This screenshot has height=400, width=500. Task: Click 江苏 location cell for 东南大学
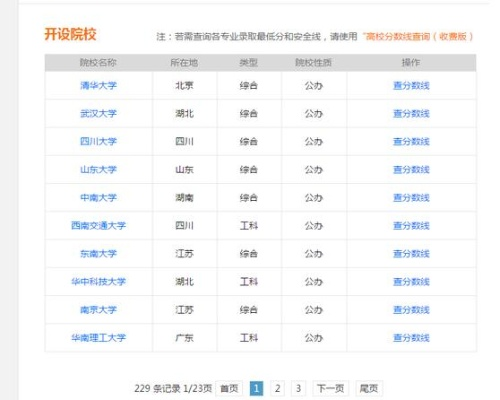tap(184, 254)
